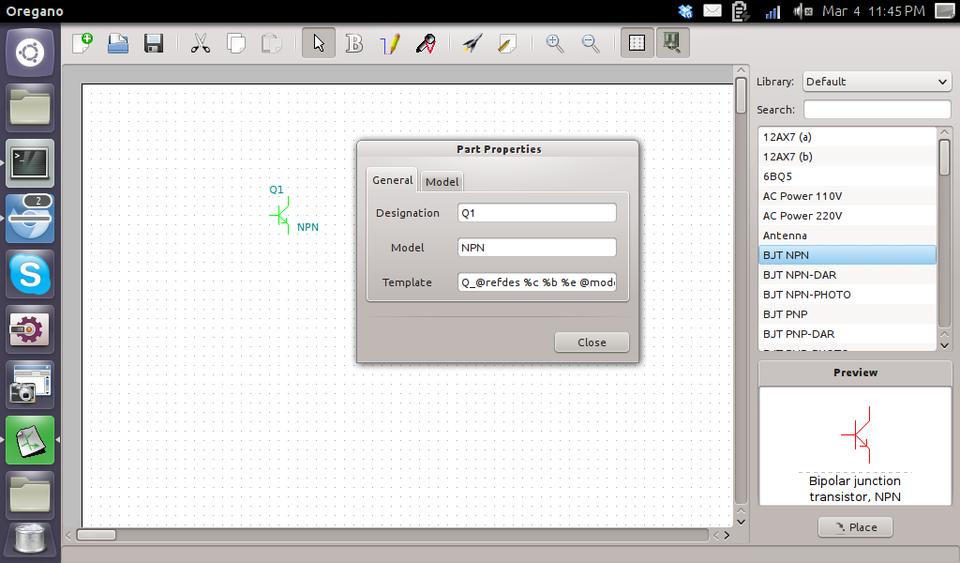Open the General tab in Part Properties

392,180
